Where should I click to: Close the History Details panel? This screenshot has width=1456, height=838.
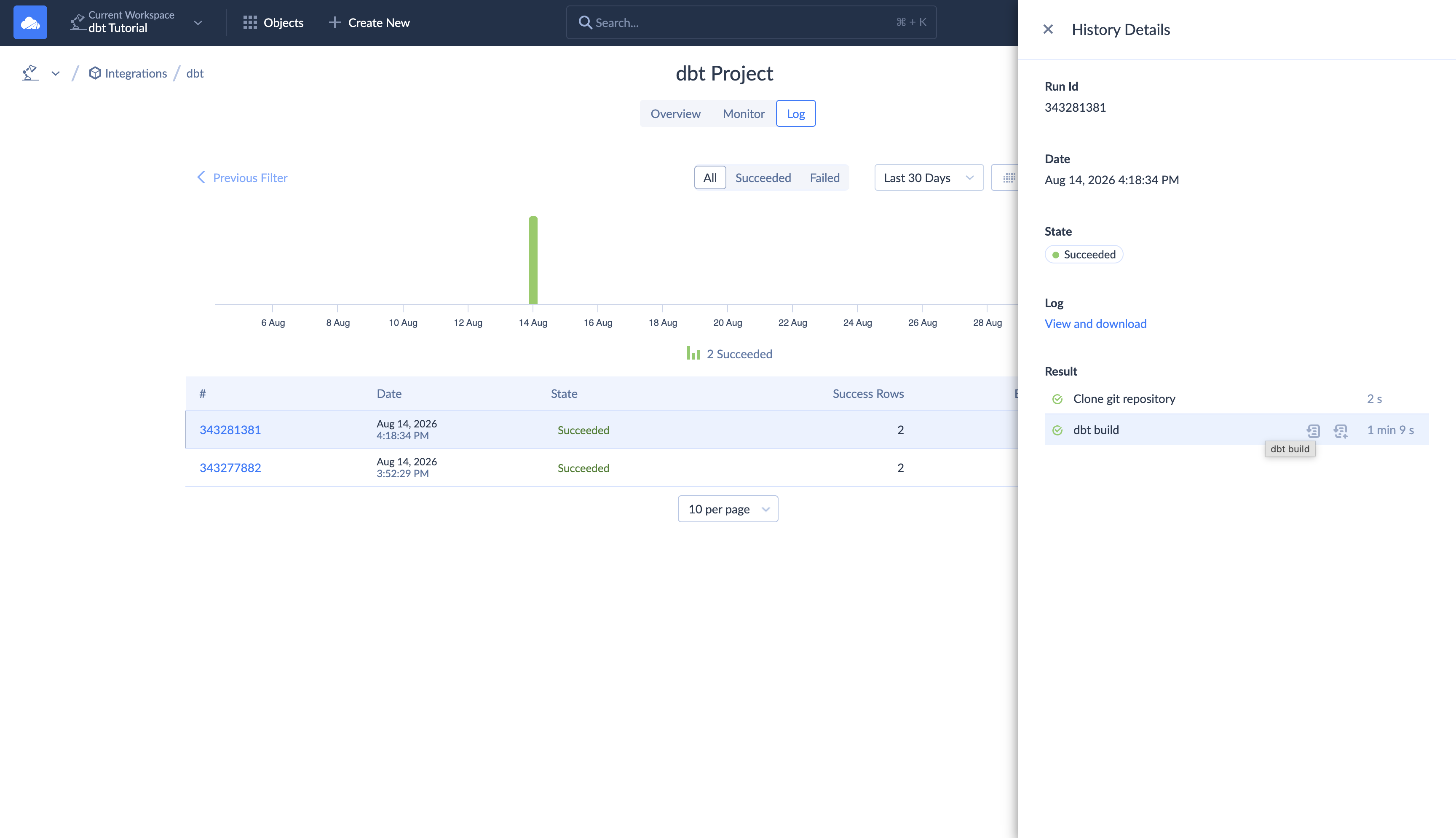(1048, 30)
